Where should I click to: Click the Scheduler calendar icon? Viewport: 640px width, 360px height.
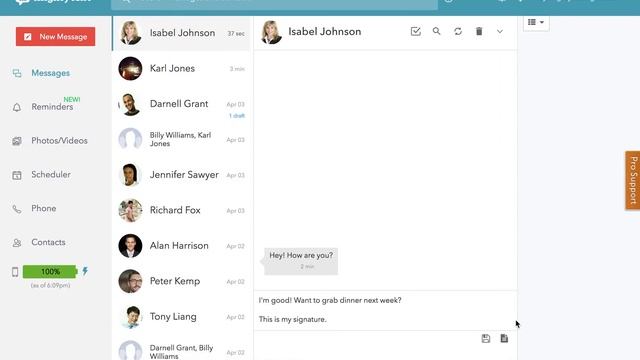pyautogui.click(x=17, y=175)
